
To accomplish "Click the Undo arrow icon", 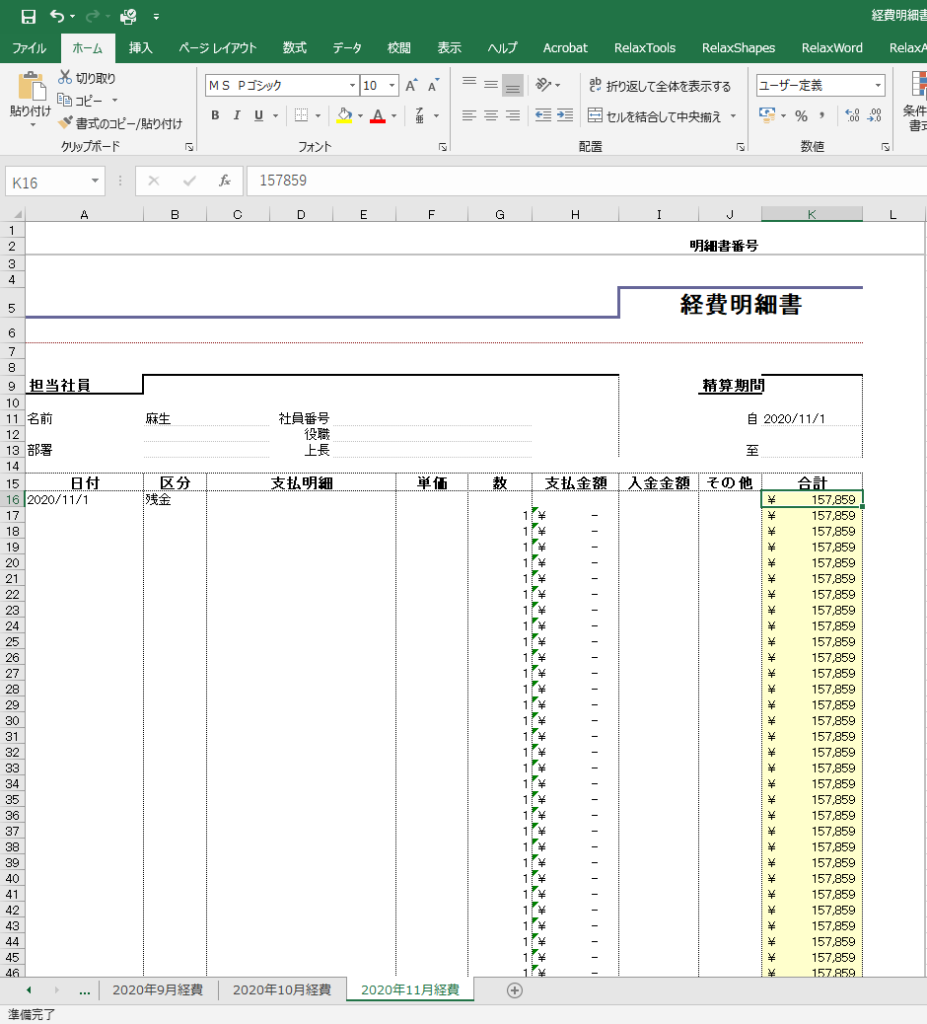I will 57,16.
